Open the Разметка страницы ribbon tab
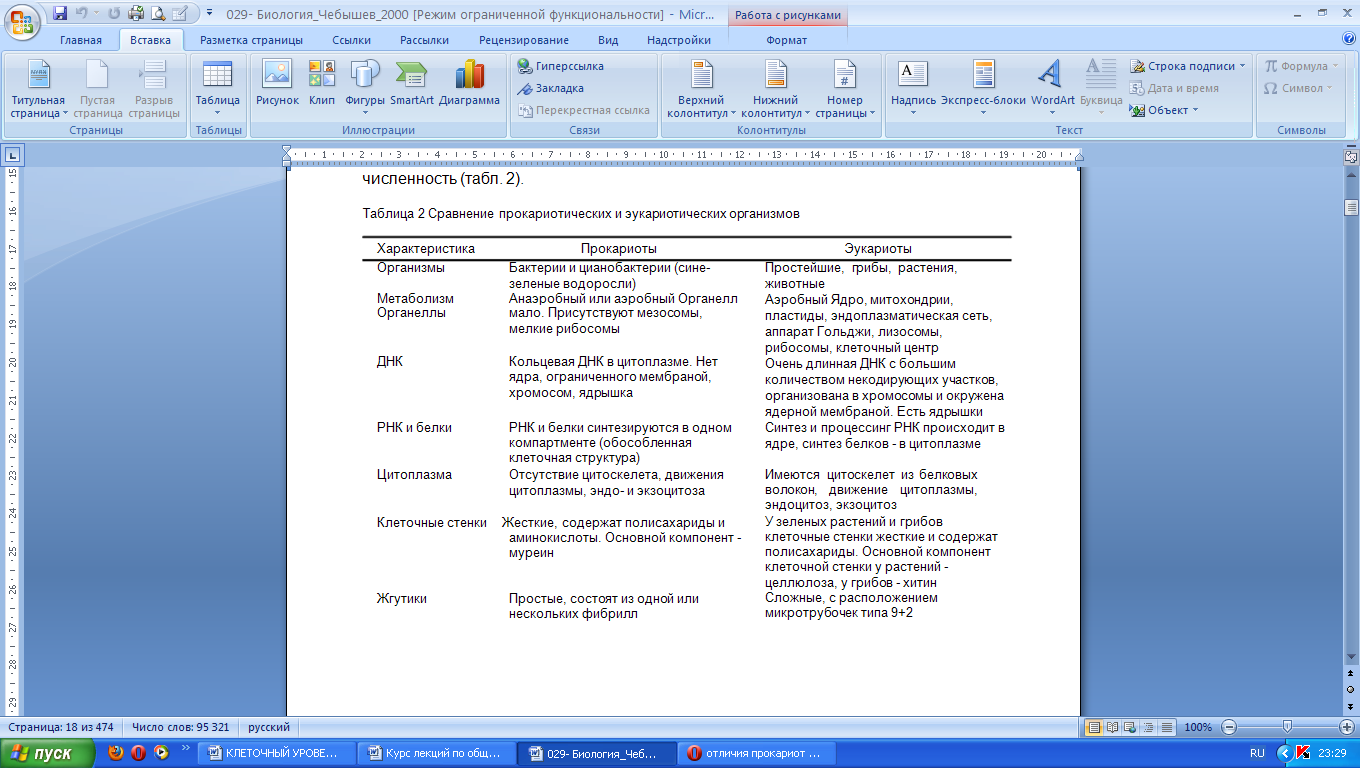 (251, 40)
